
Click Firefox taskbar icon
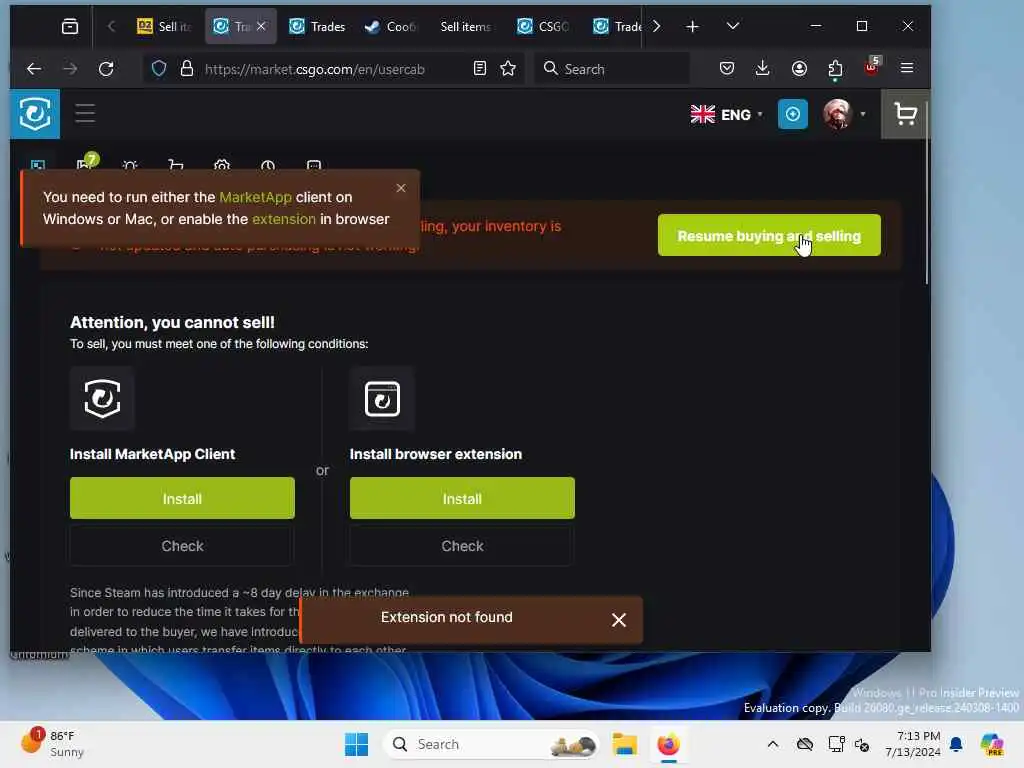(x=668, y=744)
